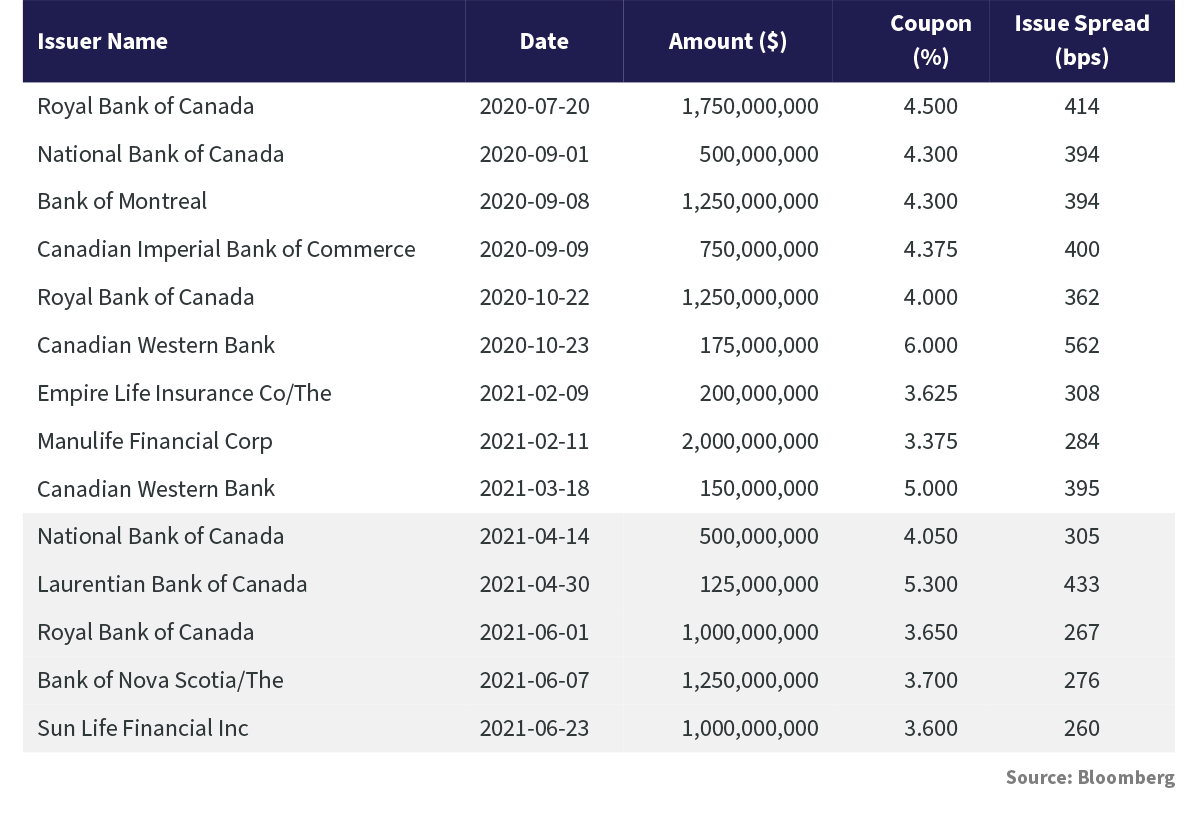Click the Source: Bloomberg caption
The height and width of the screenshot is (813, 1200).
coord(1090,778)
